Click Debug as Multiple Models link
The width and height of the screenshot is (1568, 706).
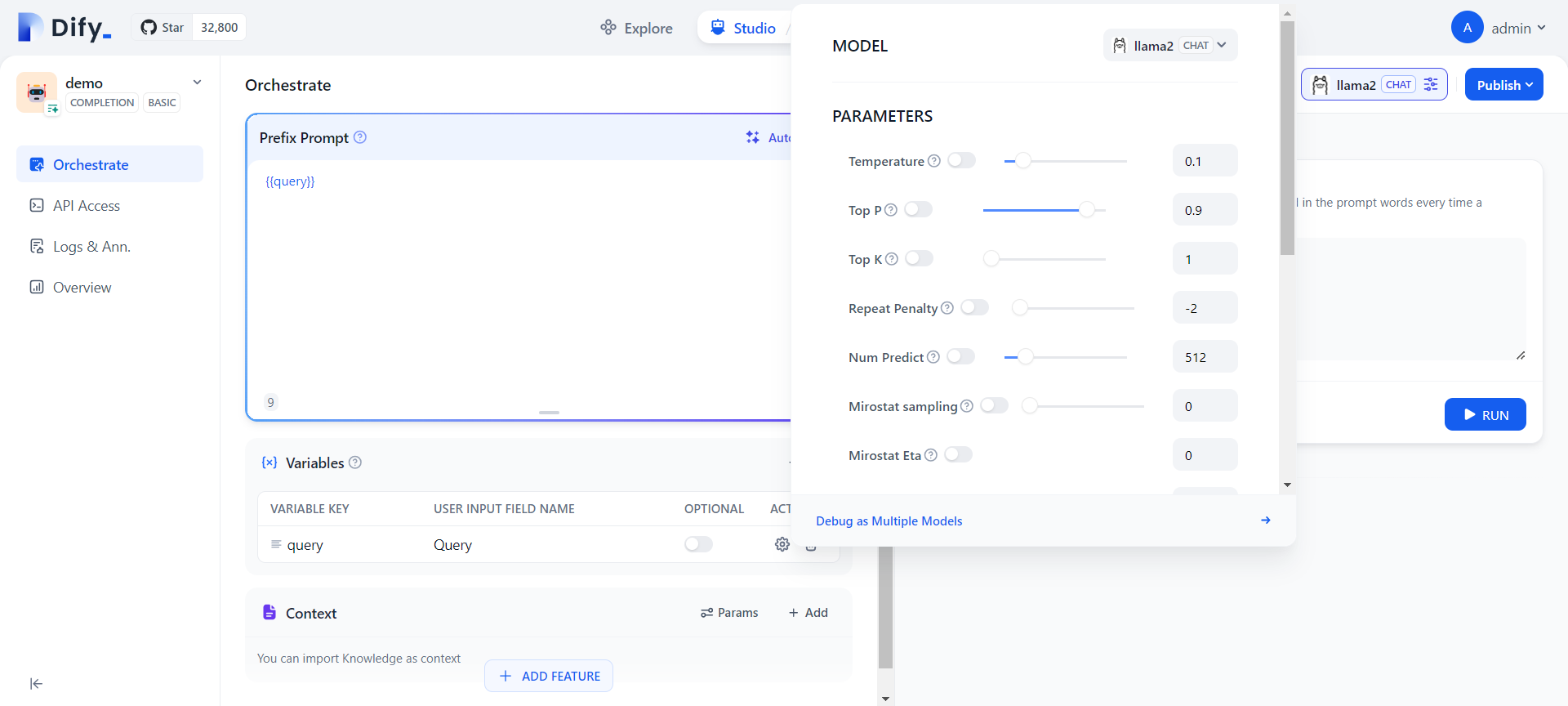pos(889,521)
